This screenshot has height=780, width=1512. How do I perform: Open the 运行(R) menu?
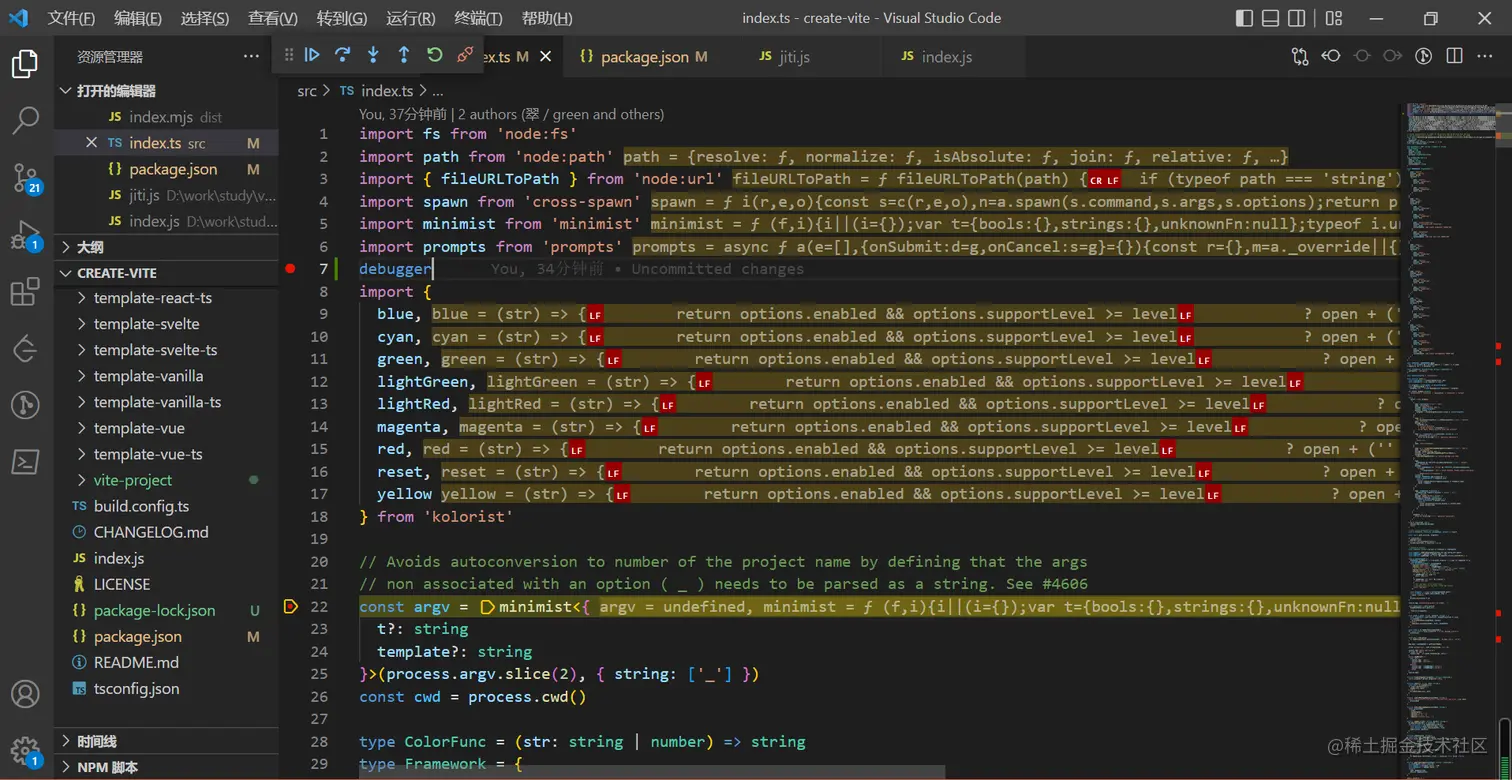click(x=410, y=18)
